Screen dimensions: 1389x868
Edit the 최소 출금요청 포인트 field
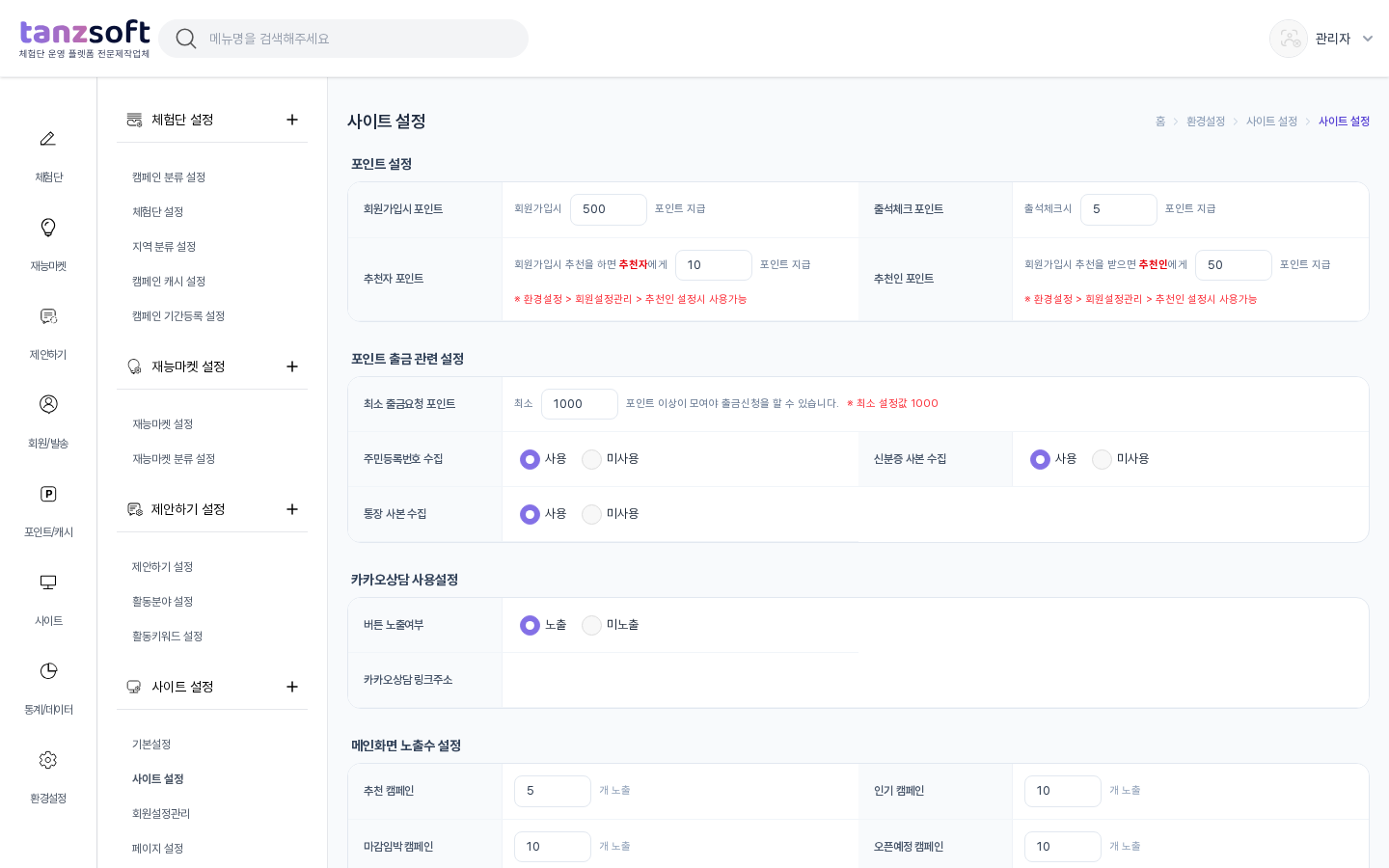point(580,404)
